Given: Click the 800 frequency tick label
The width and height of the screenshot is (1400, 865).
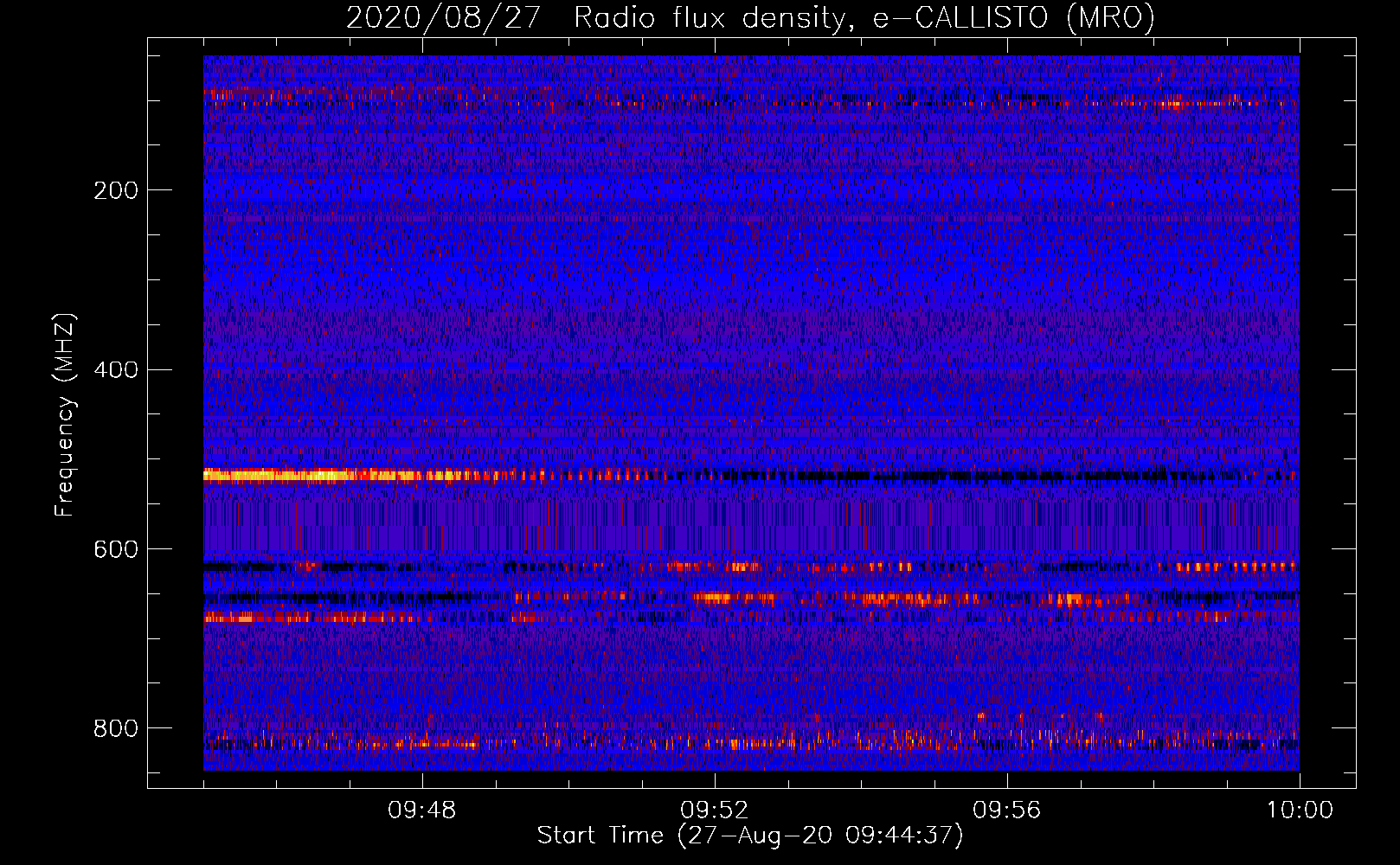Looking at the screenshot, I should coord(116,728).
